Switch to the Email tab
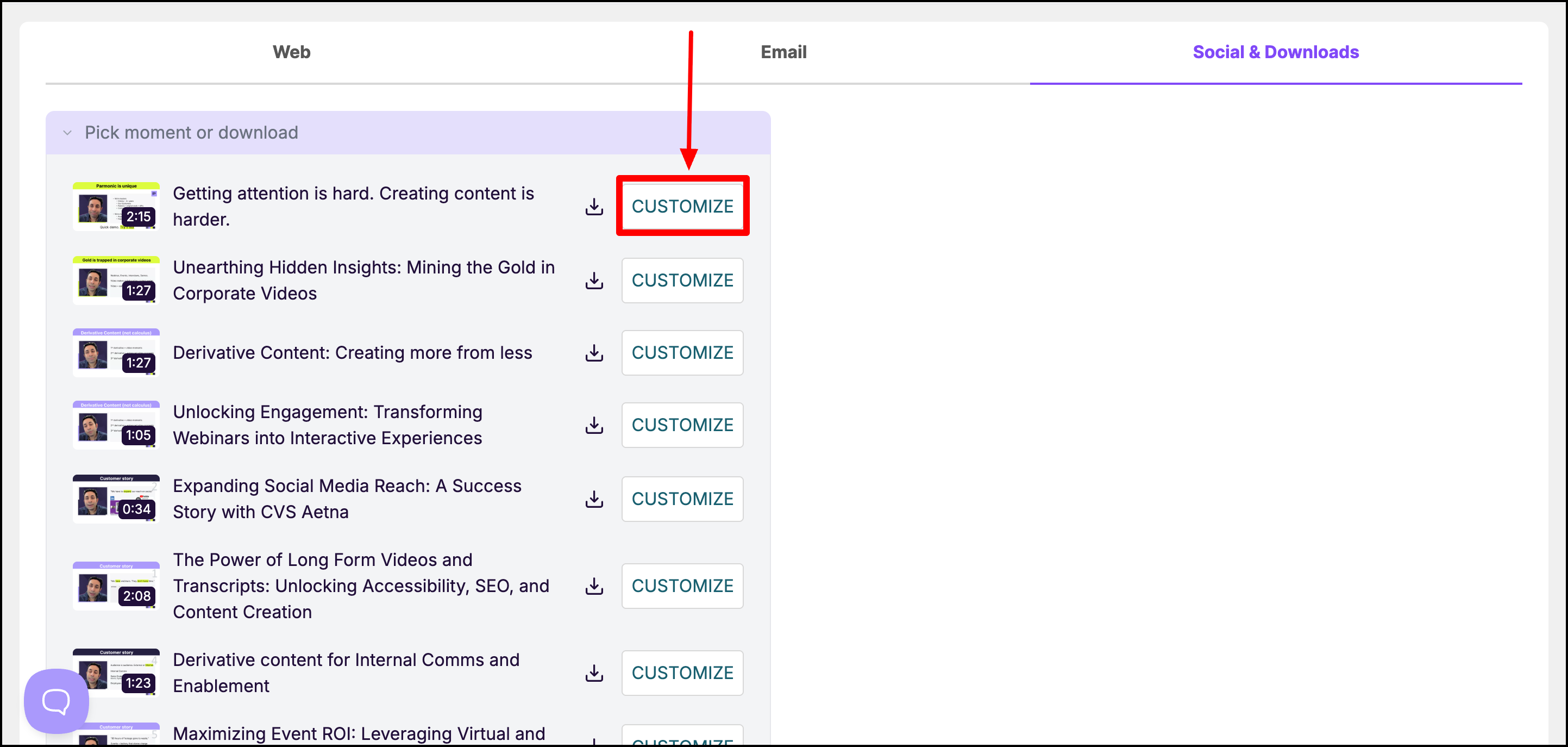This screenshot has width=1568, height=747. pyautogui.click(x=783, y=52)
